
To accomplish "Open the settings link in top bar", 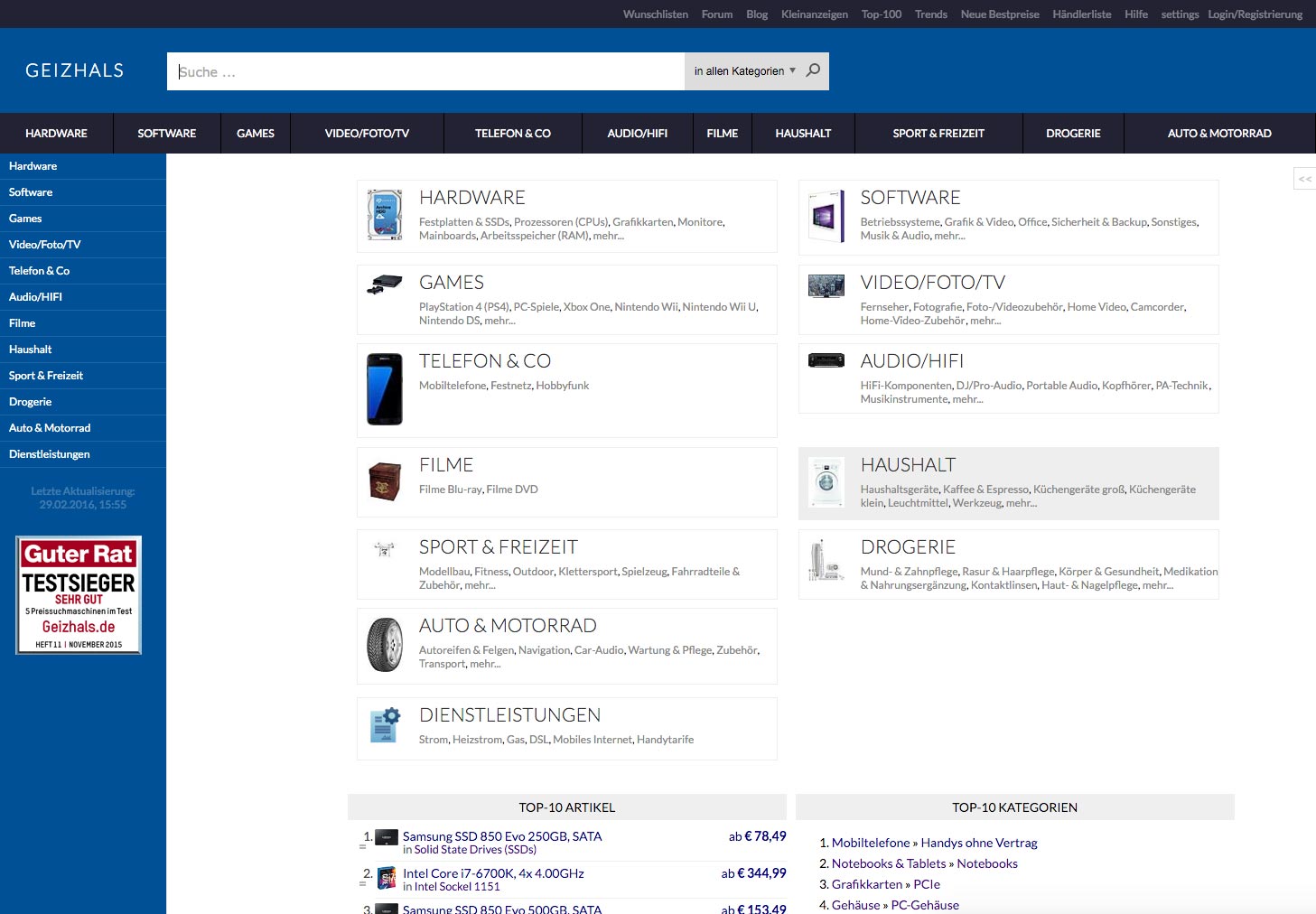I will pyautogui.click(x=1180, y=14).
